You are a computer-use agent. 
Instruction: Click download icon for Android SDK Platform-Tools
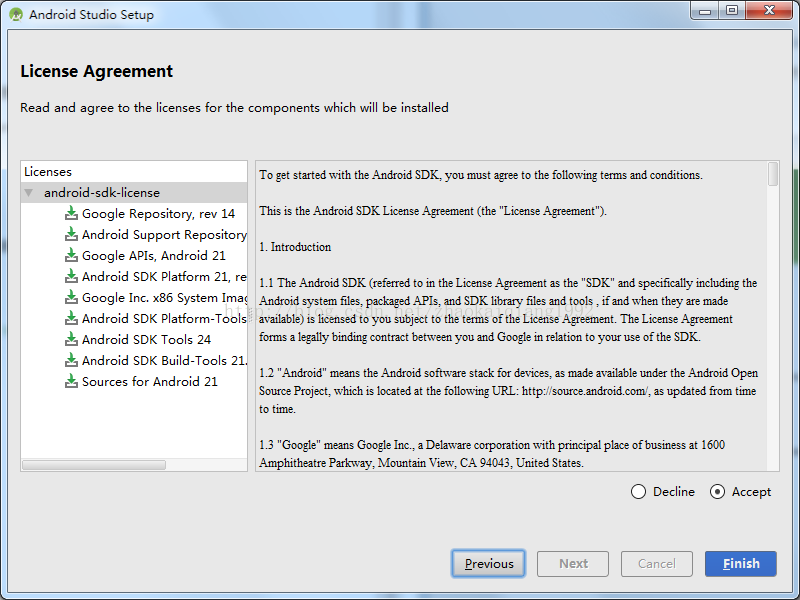point(71,318)
